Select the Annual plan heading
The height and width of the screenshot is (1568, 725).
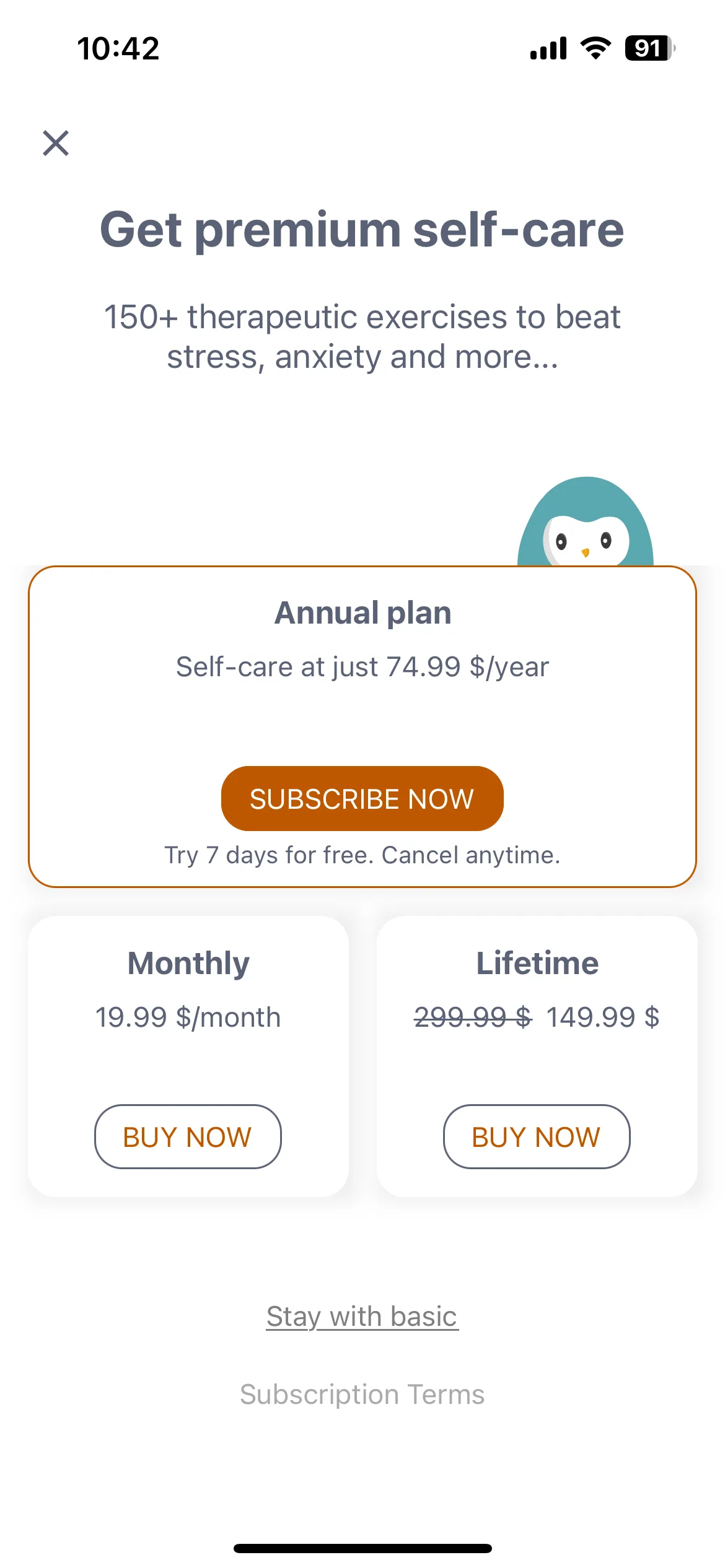point(363,612)
